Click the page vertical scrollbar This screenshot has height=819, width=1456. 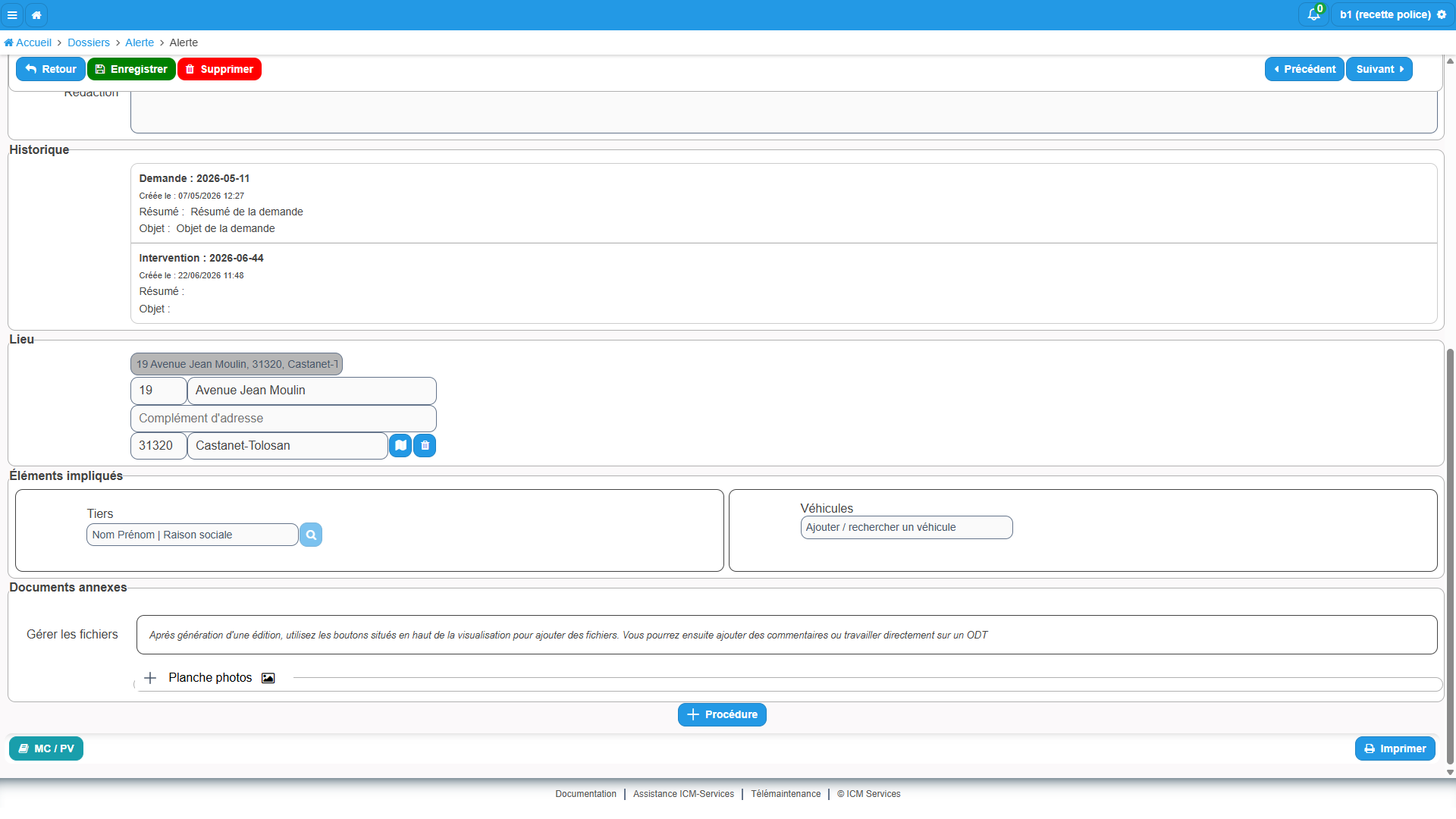[1450, 557]
